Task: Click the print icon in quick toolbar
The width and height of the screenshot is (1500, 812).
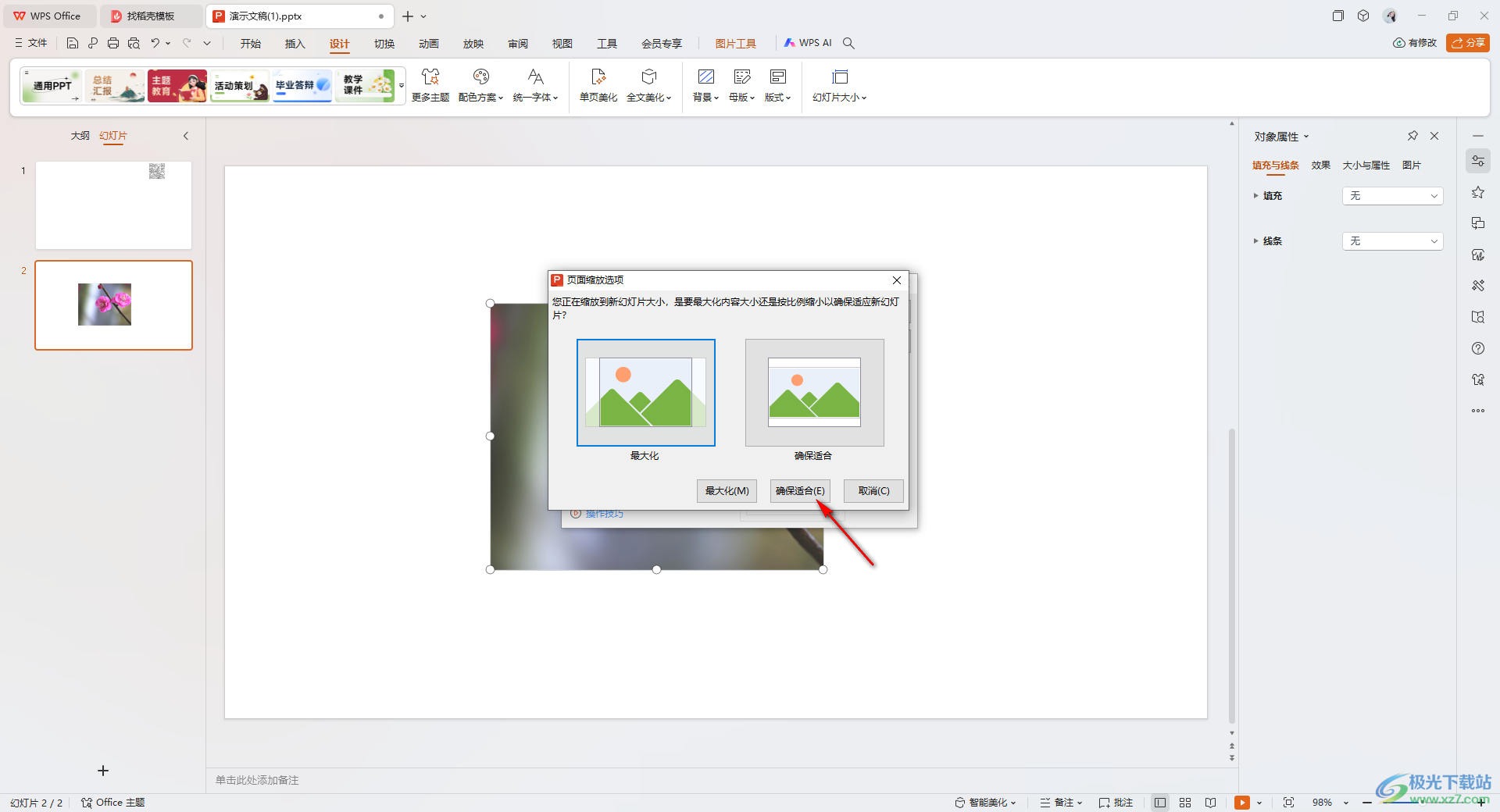Action: point(113,43)
